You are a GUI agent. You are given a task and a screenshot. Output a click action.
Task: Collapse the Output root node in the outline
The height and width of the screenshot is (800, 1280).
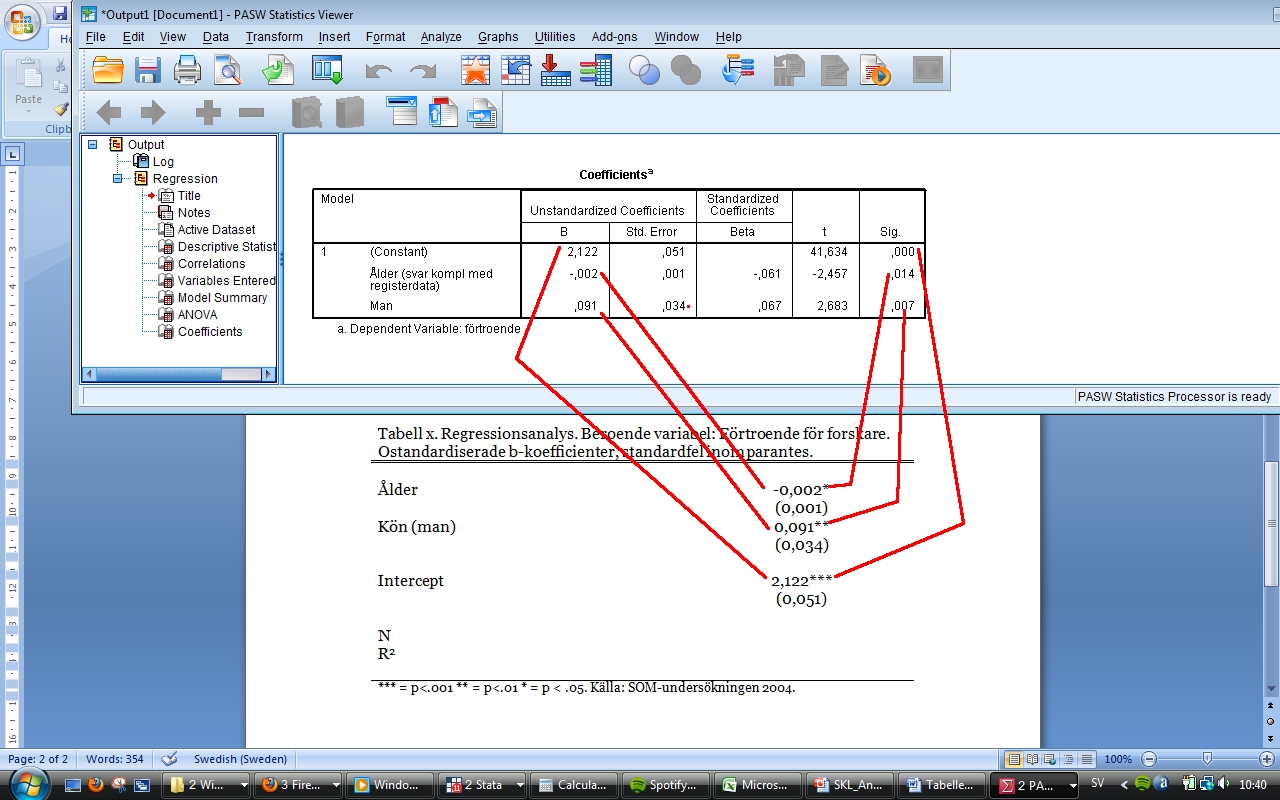(x=93, y=145)
